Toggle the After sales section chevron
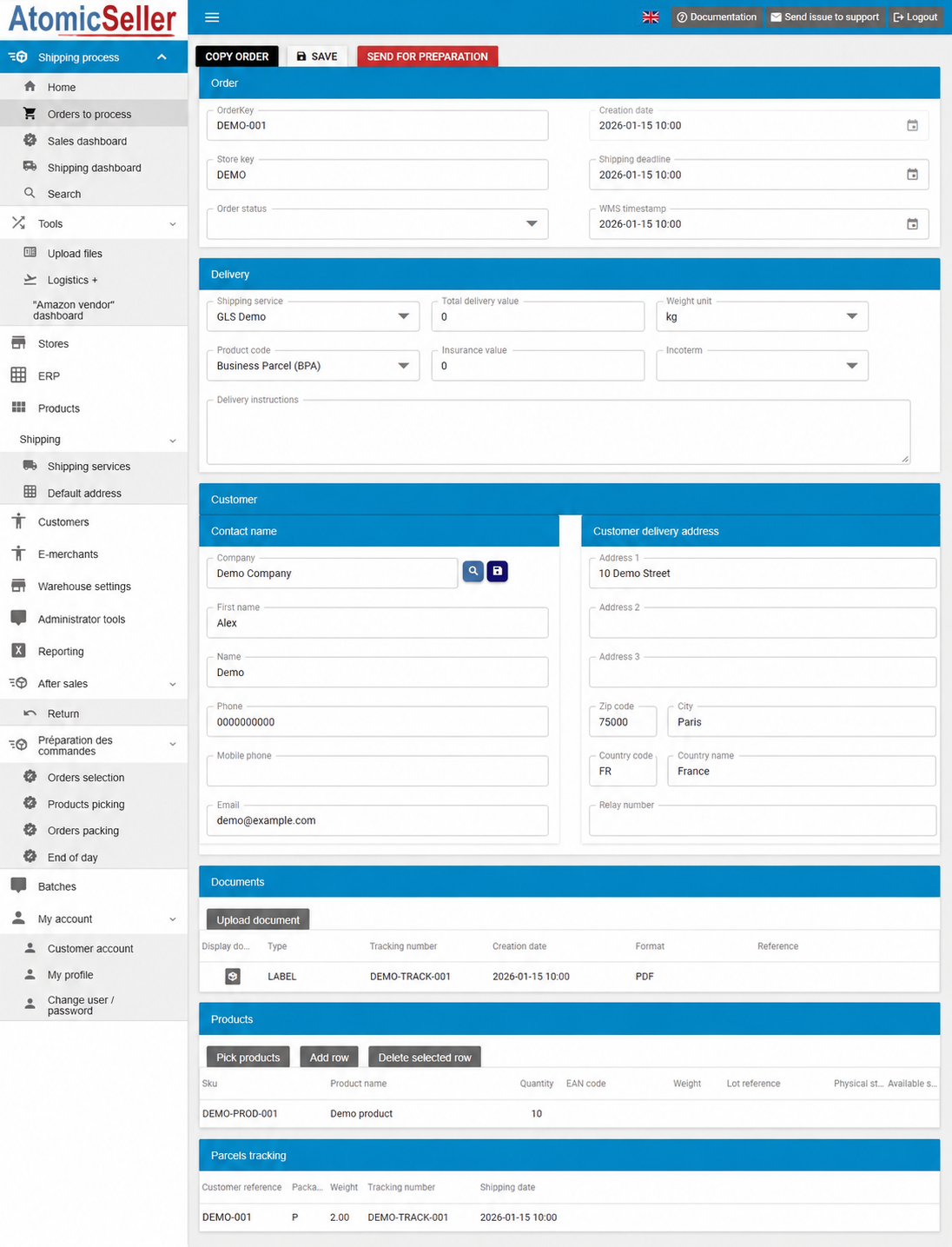 (172, 684)
